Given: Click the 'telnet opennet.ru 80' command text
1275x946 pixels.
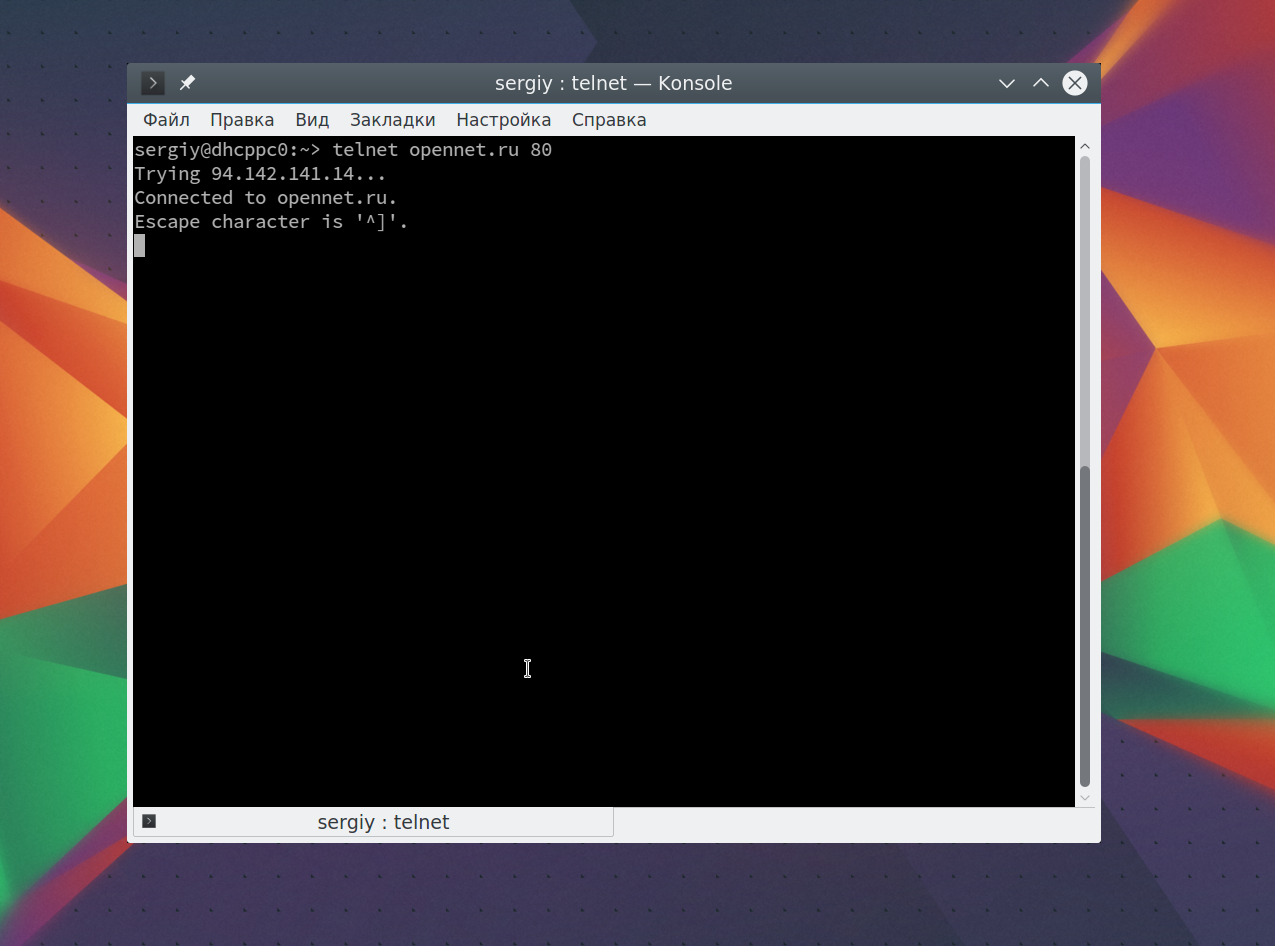Looking at the screenshot, I should tap(442, 150).
